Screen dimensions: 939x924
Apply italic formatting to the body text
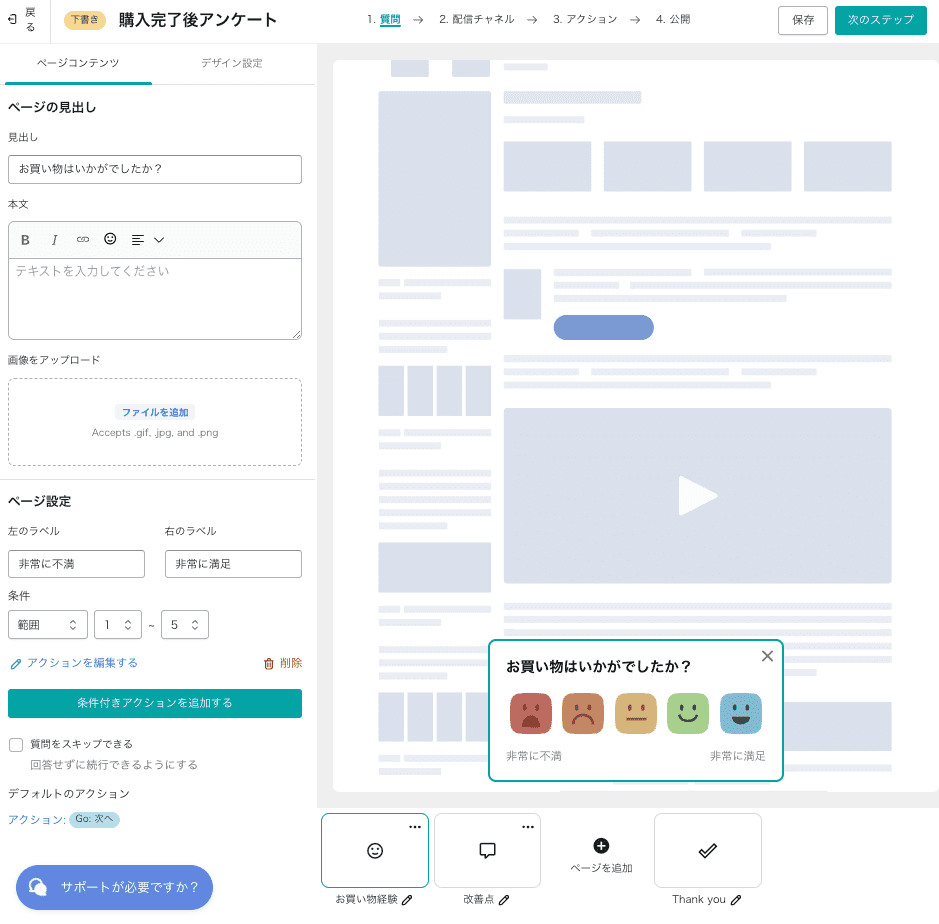point(54,240)
